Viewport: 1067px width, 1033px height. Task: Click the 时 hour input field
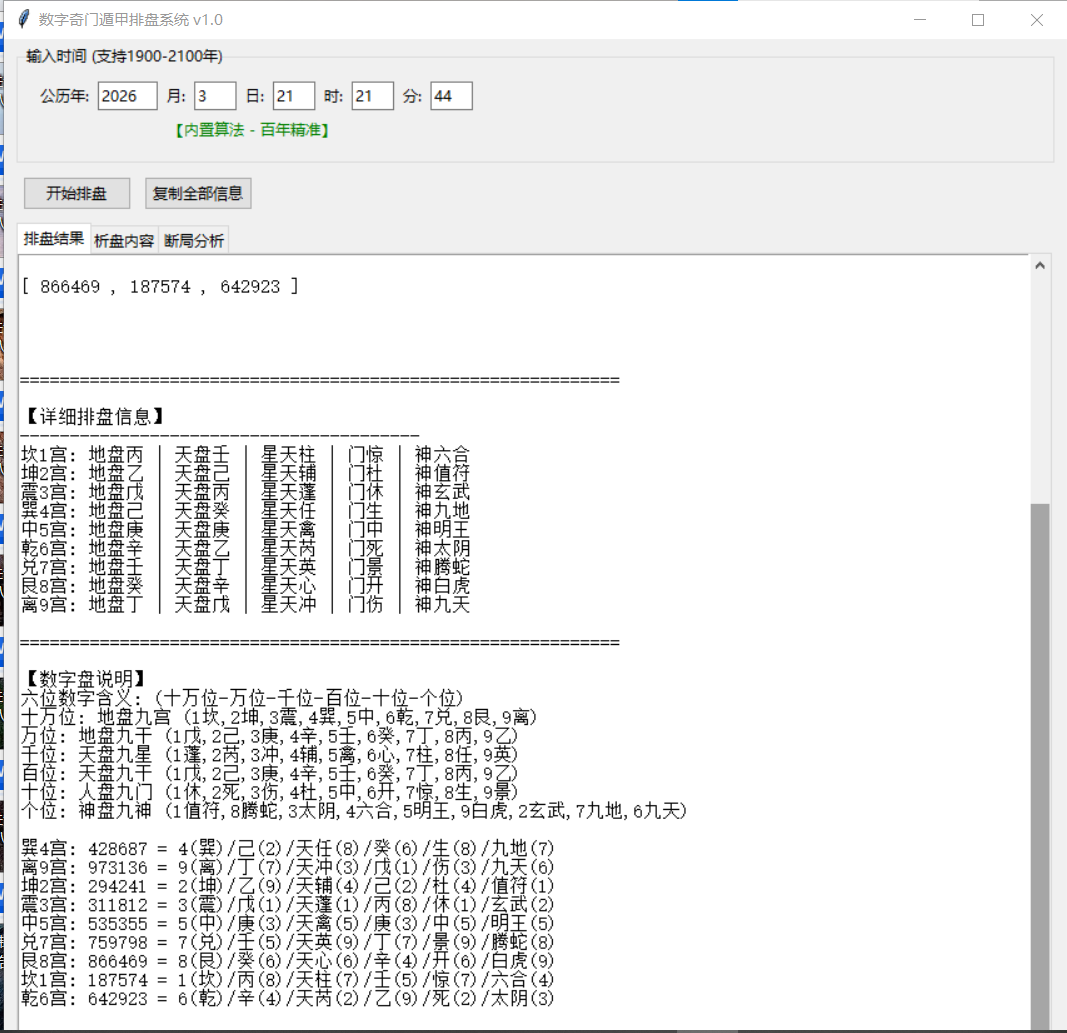tap(373, 96)
